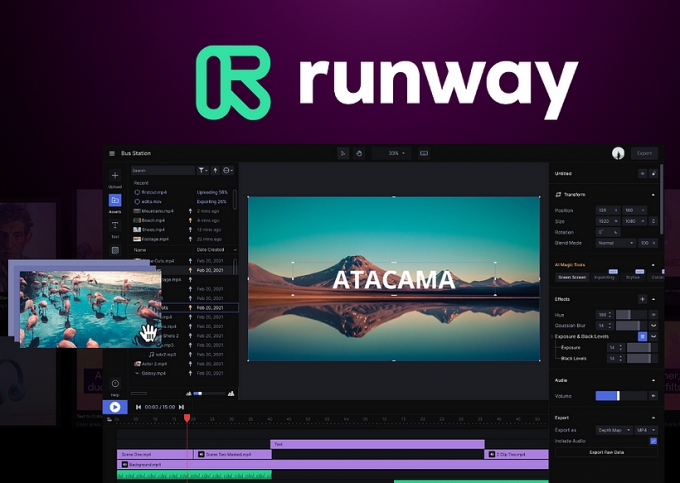Open the zoom percentage dropdown

coord(396,153)
